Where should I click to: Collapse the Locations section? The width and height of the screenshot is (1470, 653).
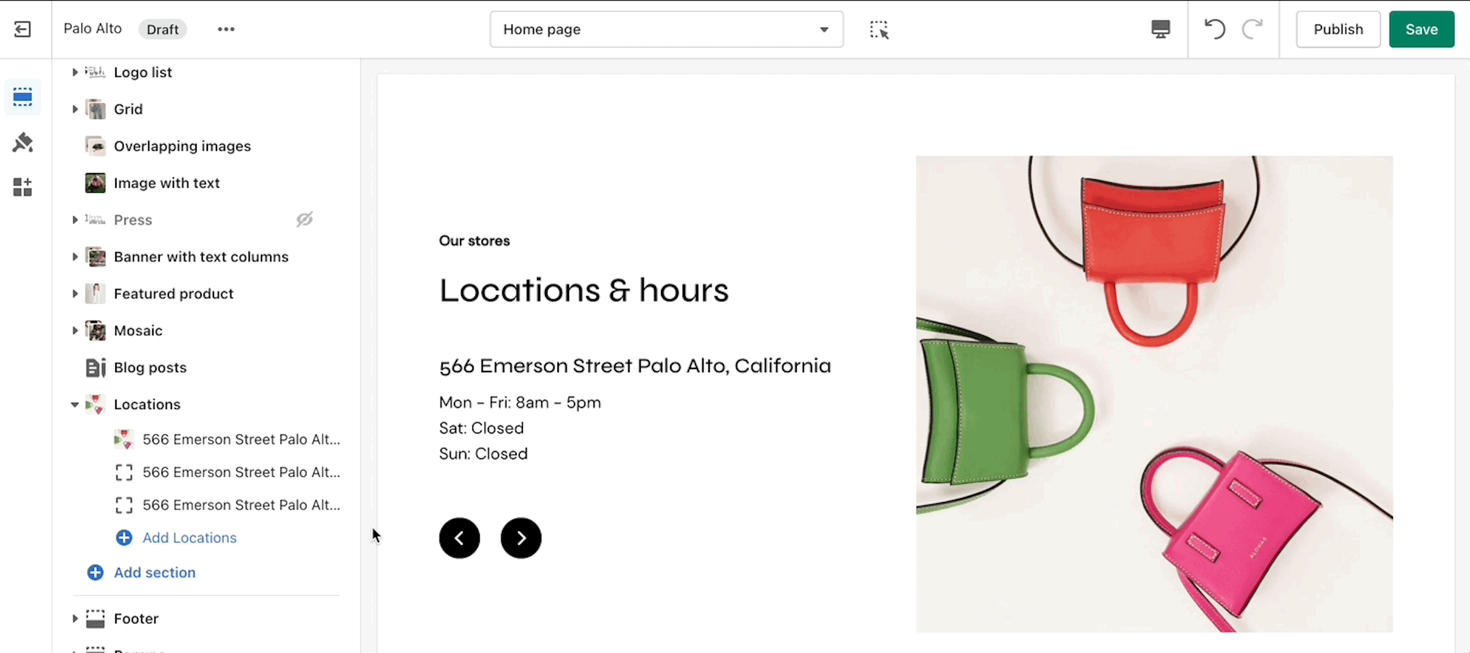coord(75,405)
